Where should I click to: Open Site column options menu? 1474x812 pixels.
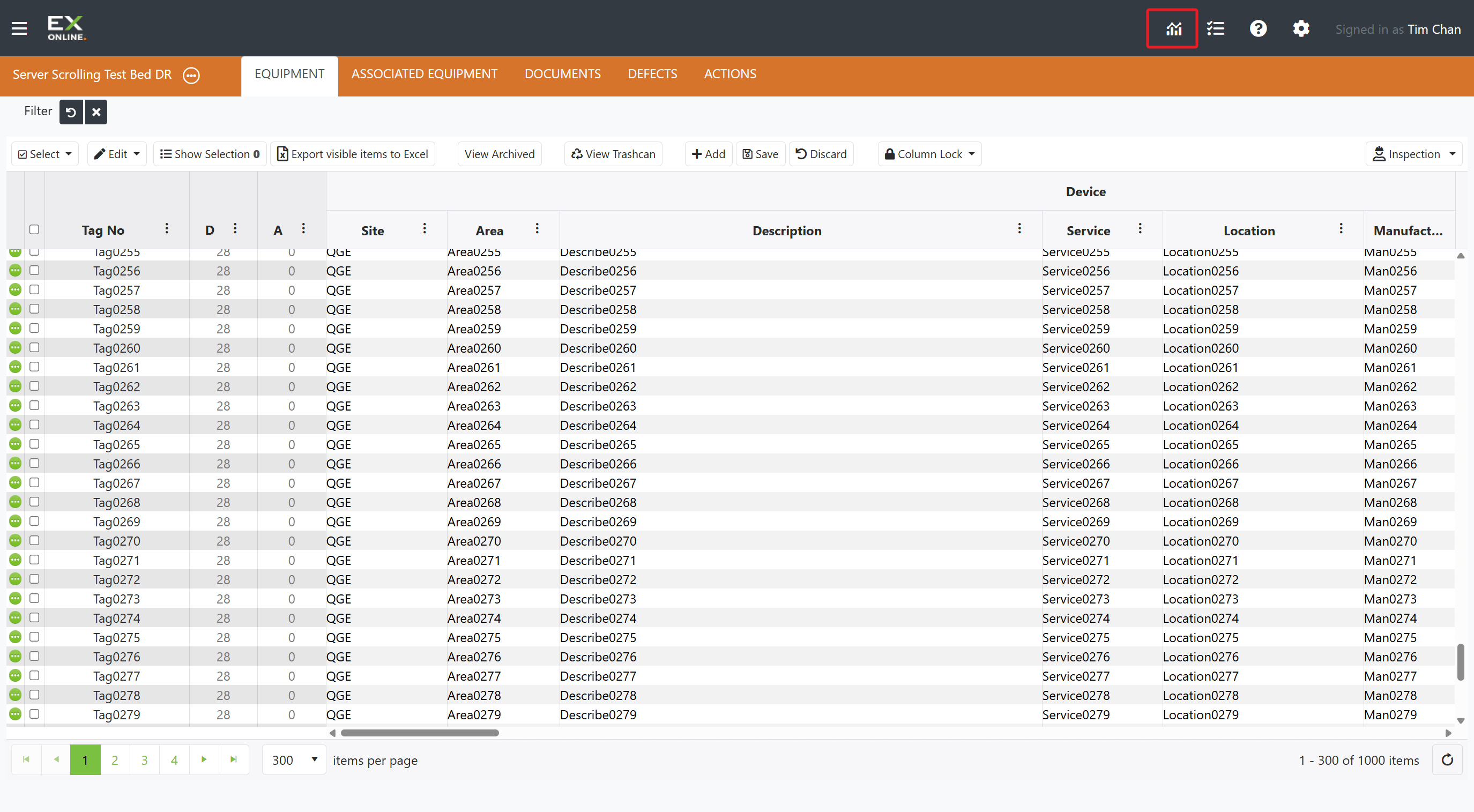click(x=425, y=229)
